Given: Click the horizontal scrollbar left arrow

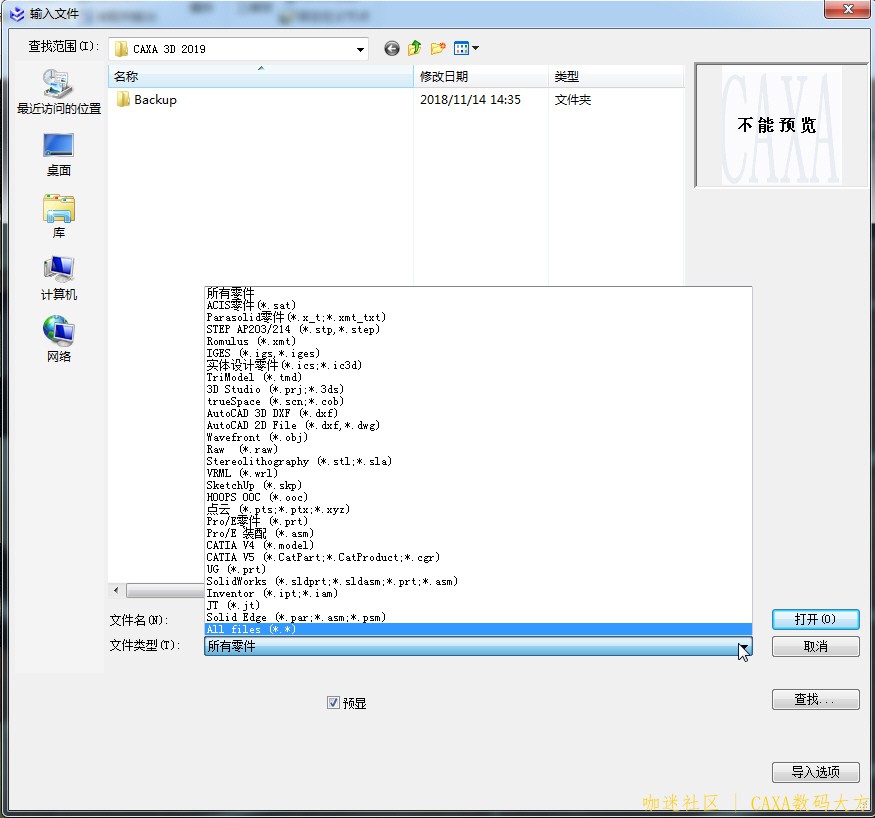Looking at the screenshot, I should 116,590.
